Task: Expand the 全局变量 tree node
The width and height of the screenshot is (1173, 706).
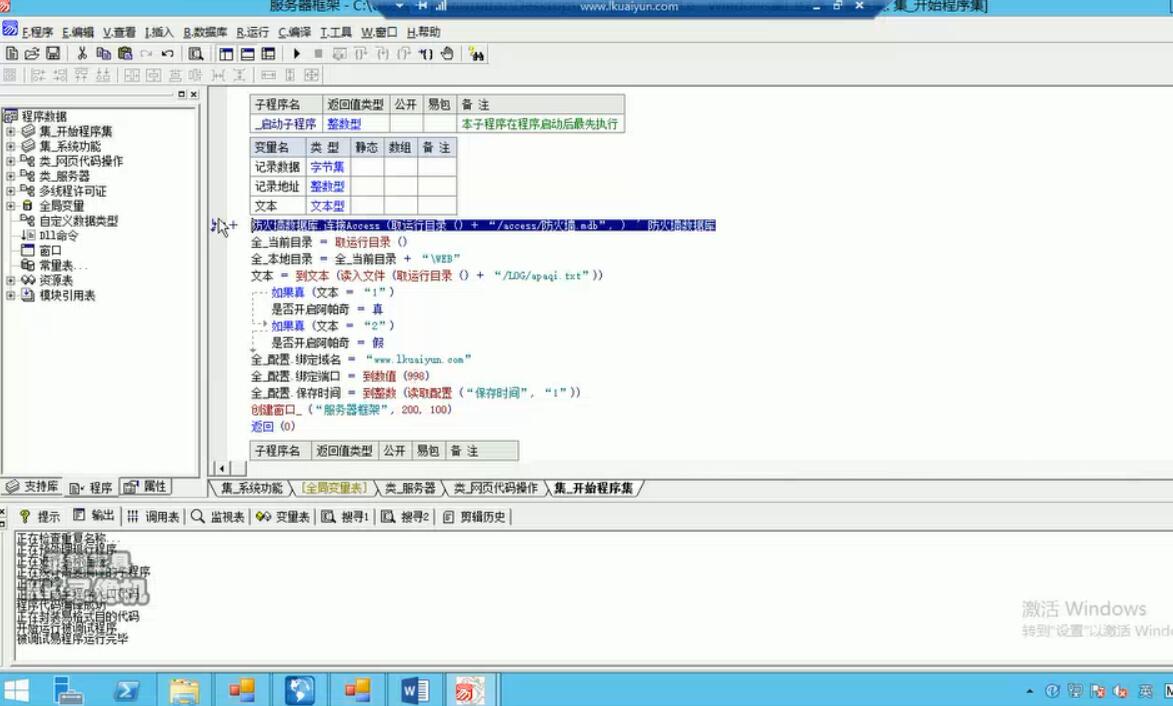Action: tap(10, 206)
